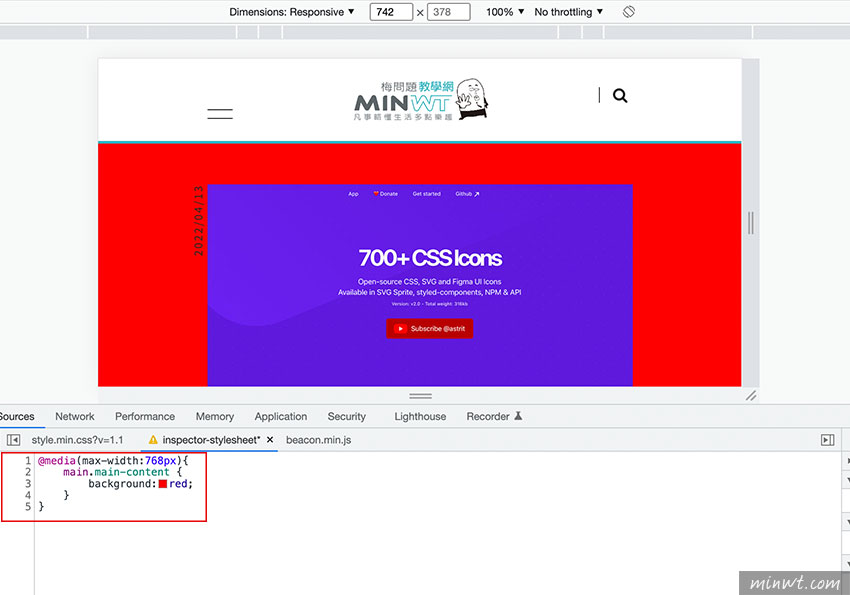Click the Donate link in the purple banner
The image size is (850, 595).
click(x=386, y=194)
